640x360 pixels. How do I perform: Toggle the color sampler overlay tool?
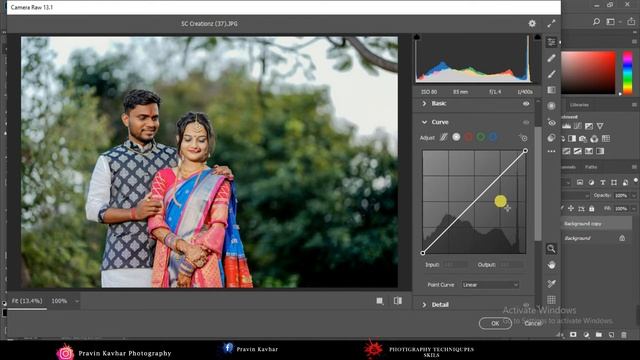point(551,283)
